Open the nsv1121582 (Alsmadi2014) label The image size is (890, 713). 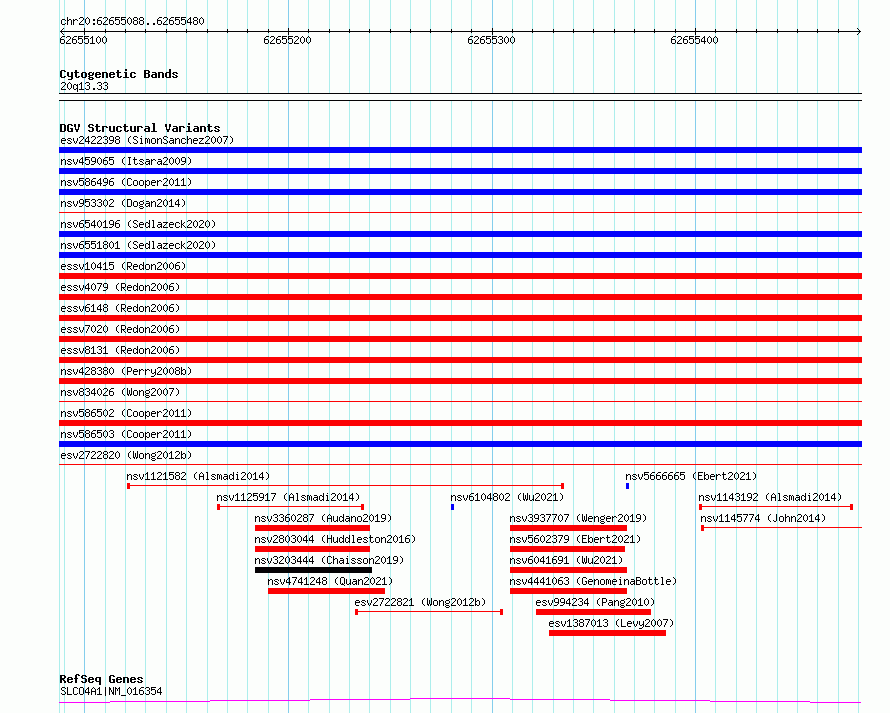click(x=198, y=476)
